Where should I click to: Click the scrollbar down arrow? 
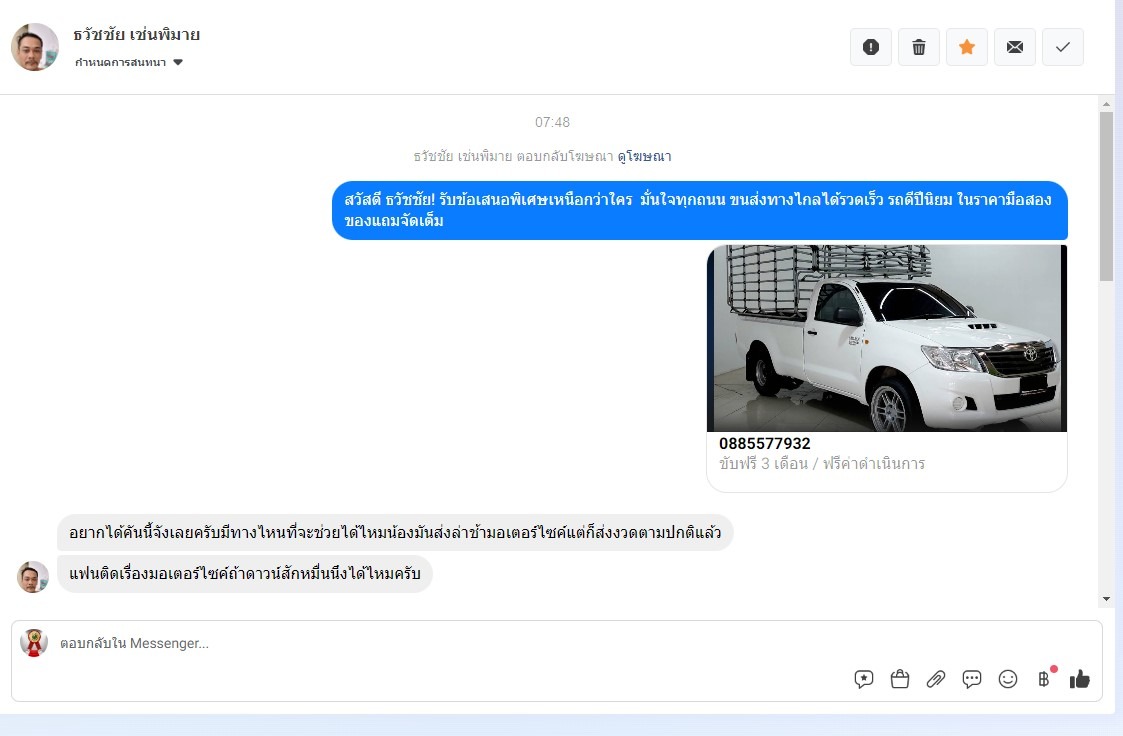tap(1105, 598)
